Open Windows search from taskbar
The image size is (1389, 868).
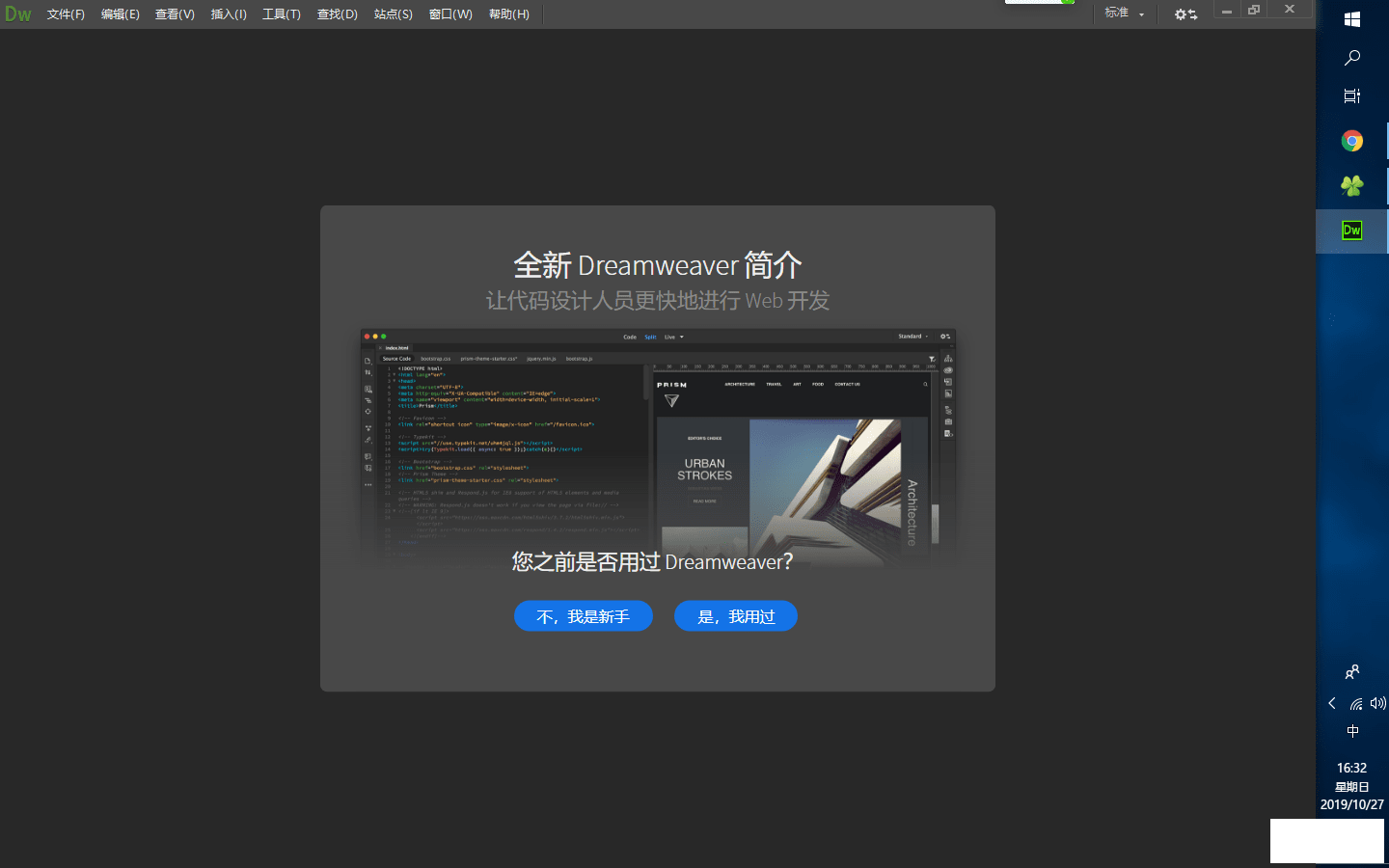coord(1352,58)
